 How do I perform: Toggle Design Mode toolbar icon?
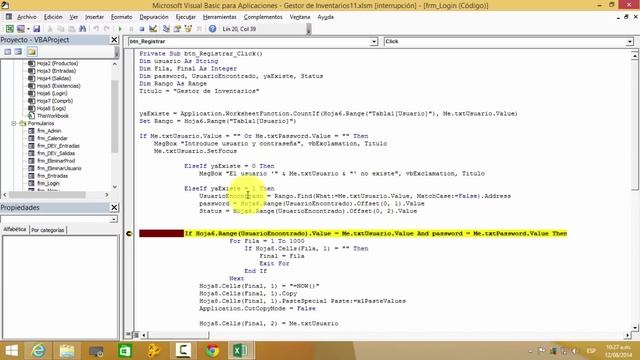click(x=153, y=29)
